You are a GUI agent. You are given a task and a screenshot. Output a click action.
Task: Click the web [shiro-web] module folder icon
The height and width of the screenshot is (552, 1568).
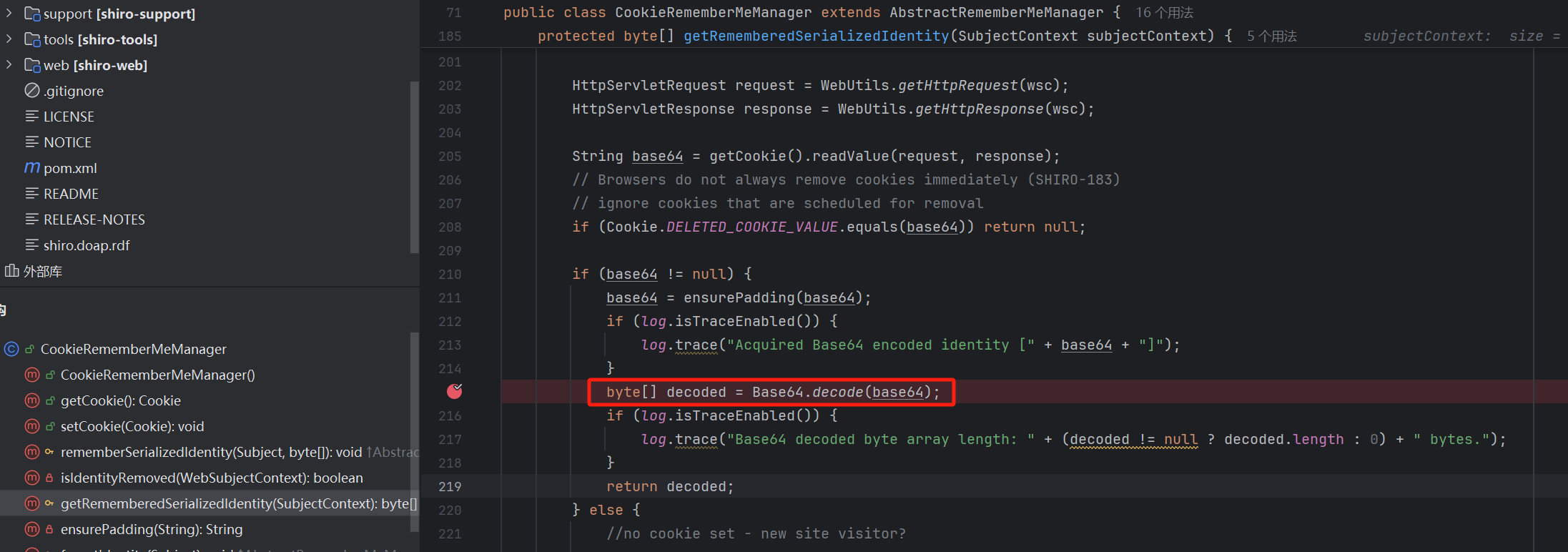click(x=32, y=65)
